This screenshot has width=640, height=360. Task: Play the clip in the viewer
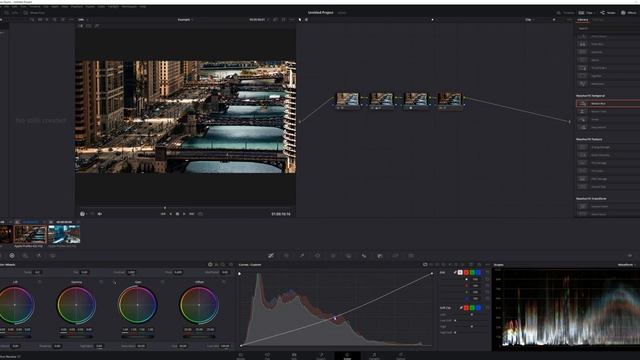pos(184,214)
